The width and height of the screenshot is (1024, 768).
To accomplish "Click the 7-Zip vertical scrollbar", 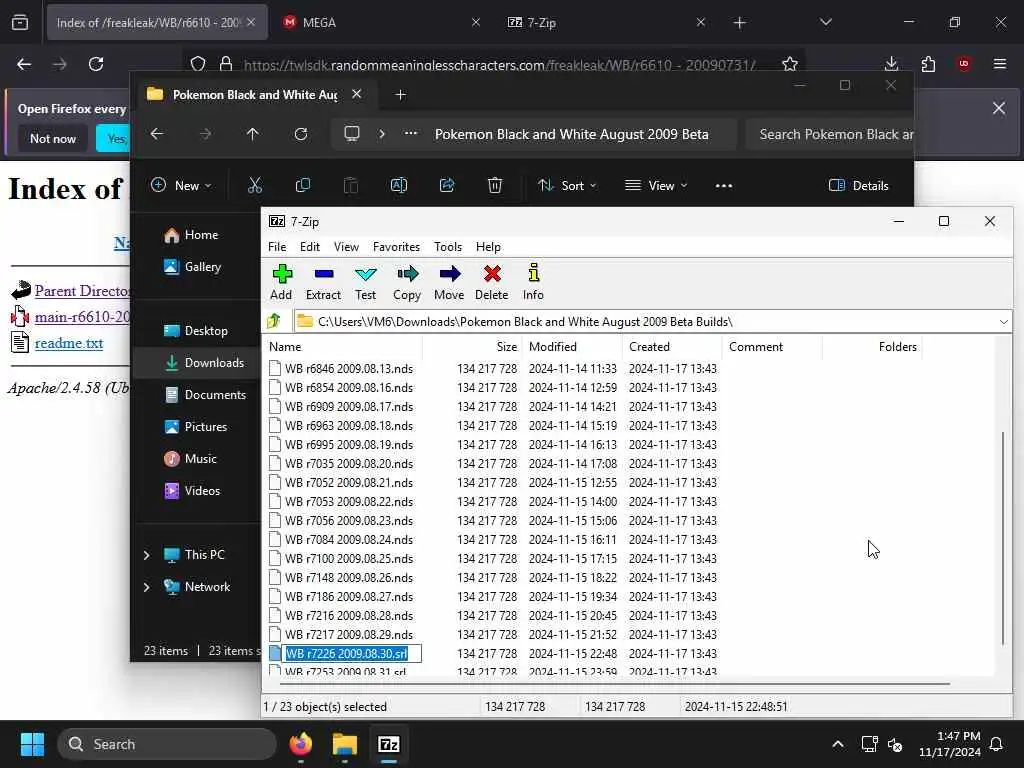I will click(1003, 537).
